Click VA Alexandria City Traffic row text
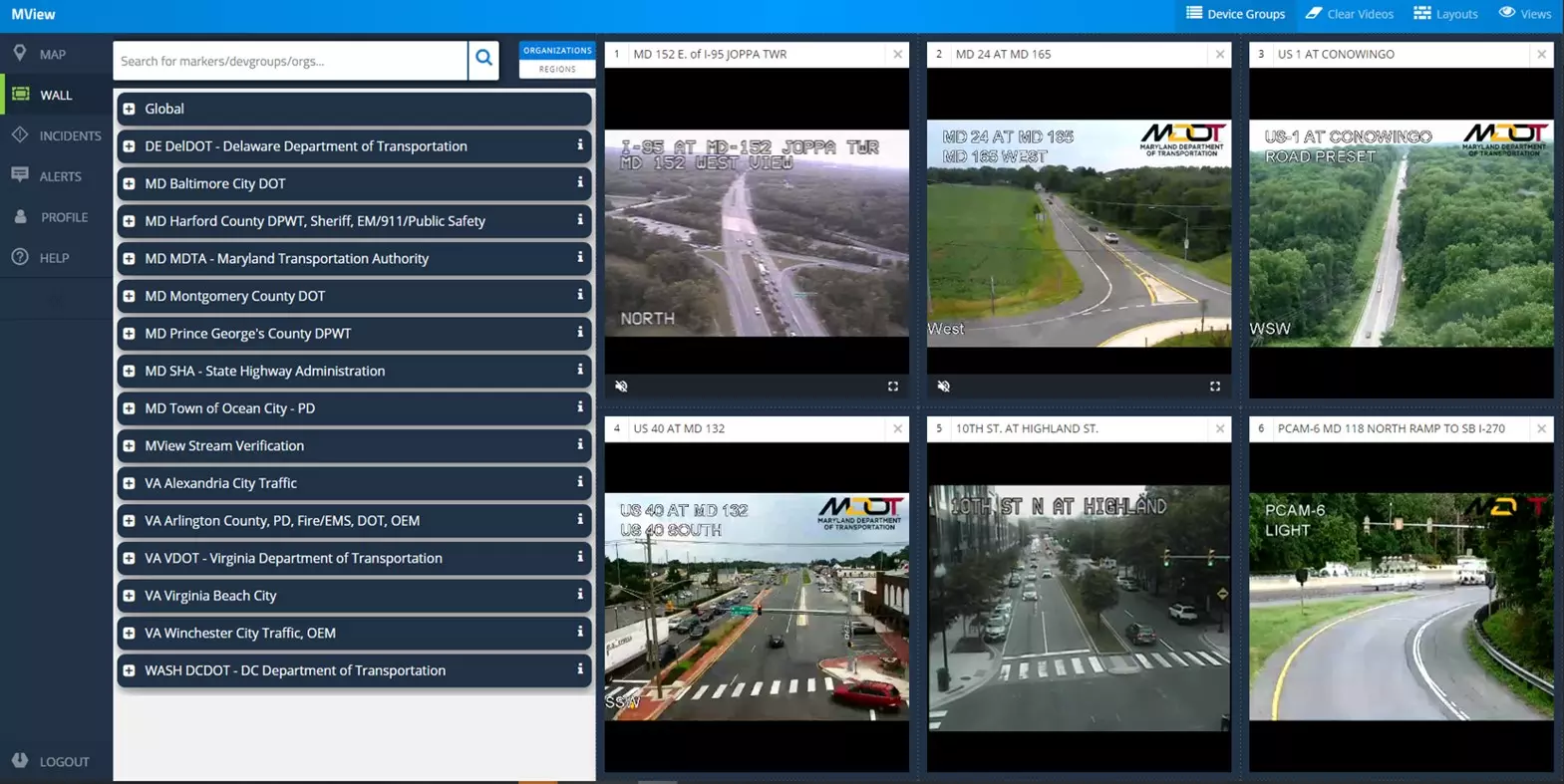This screenshot has width=1564, height=784. (x=220, y=483)
